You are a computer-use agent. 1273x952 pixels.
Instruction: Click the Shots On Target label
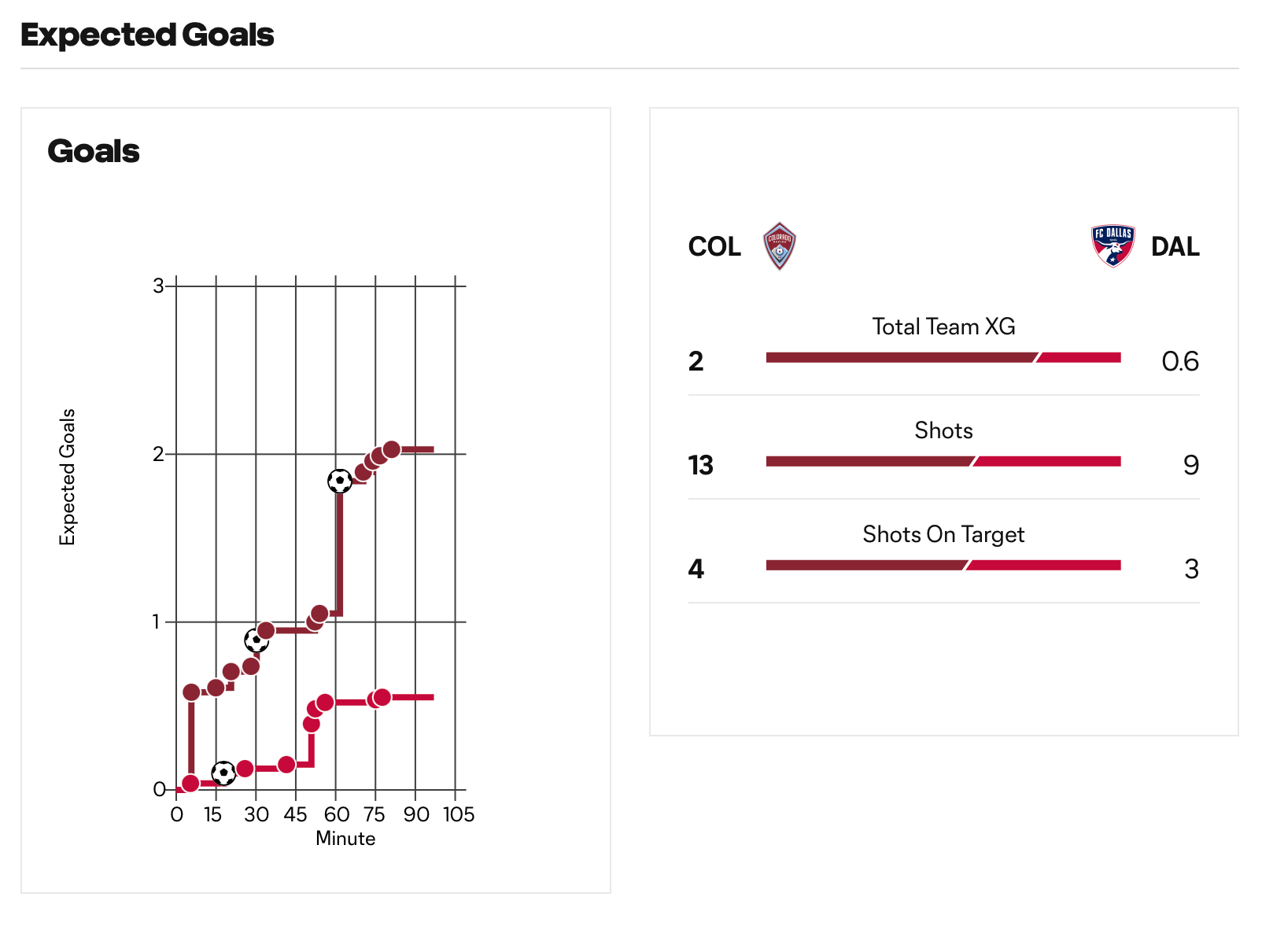943,535
